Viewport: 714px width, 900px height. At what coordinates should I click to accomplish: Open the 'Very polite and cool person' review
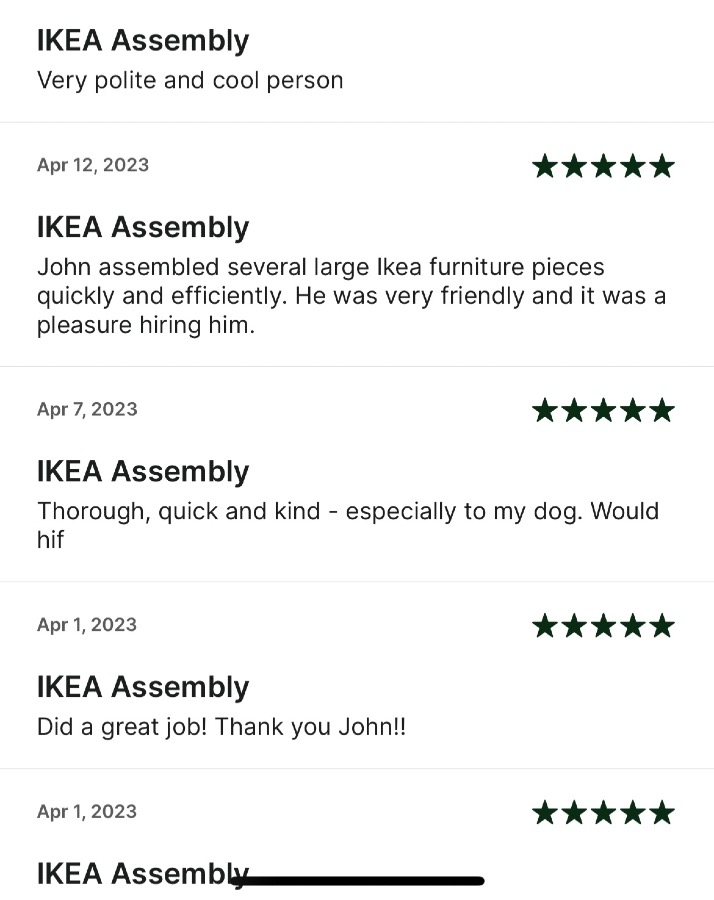(190, 80)
